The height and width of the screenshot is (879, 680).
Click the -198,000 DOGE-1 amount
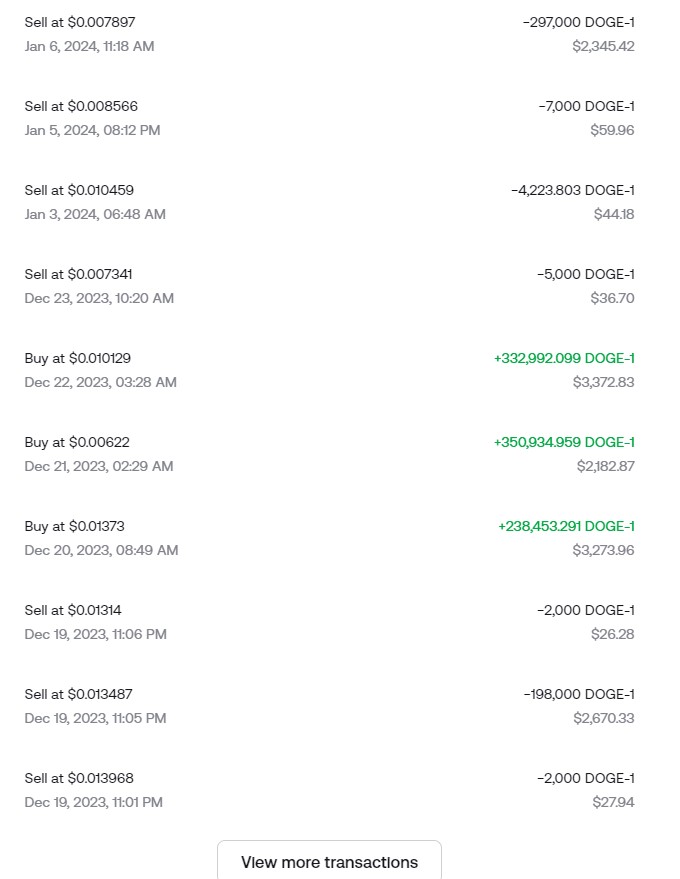point(578,694)
